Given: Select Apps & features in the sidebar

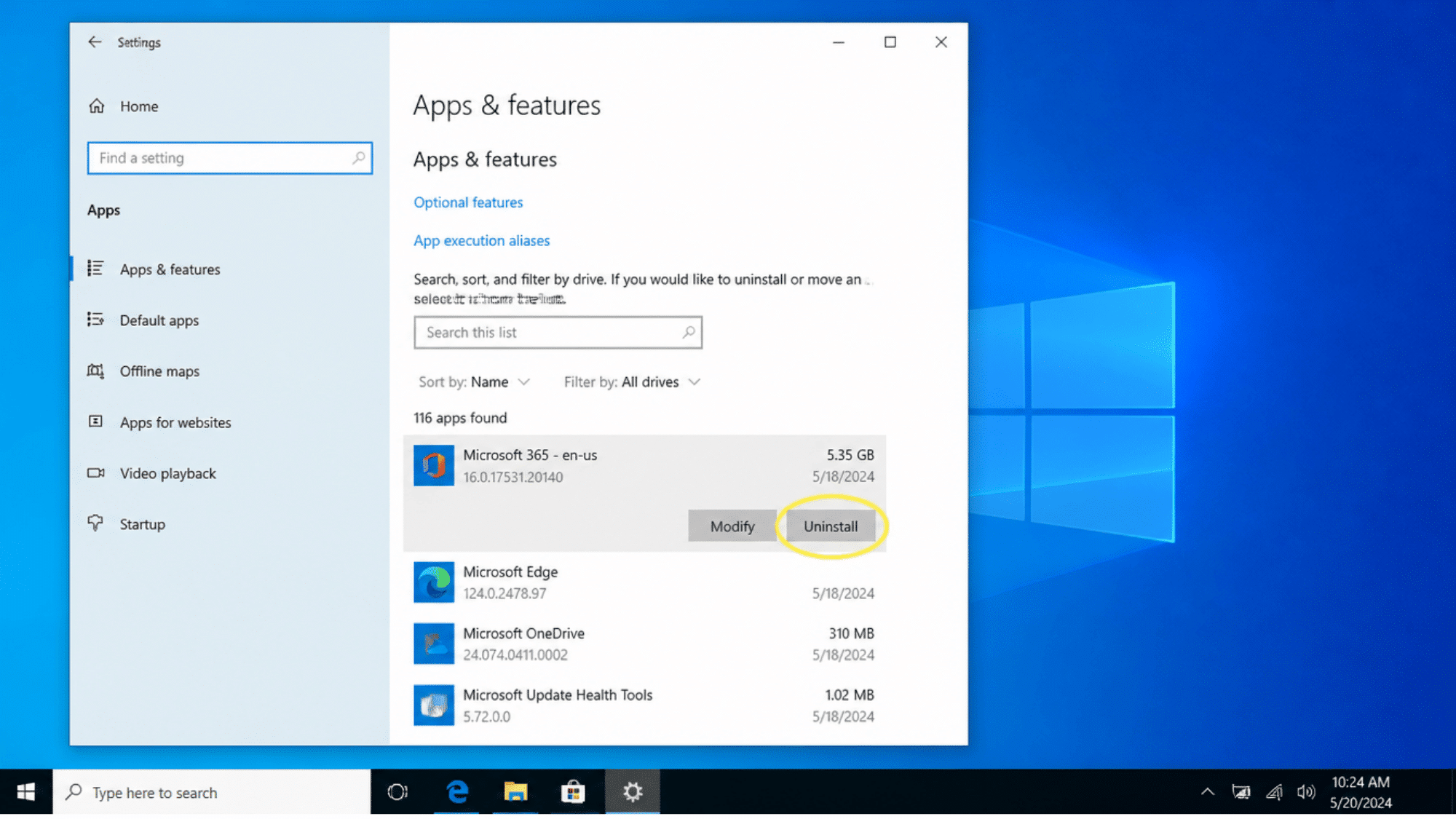Looking at the screenshot, I should 170,269.
